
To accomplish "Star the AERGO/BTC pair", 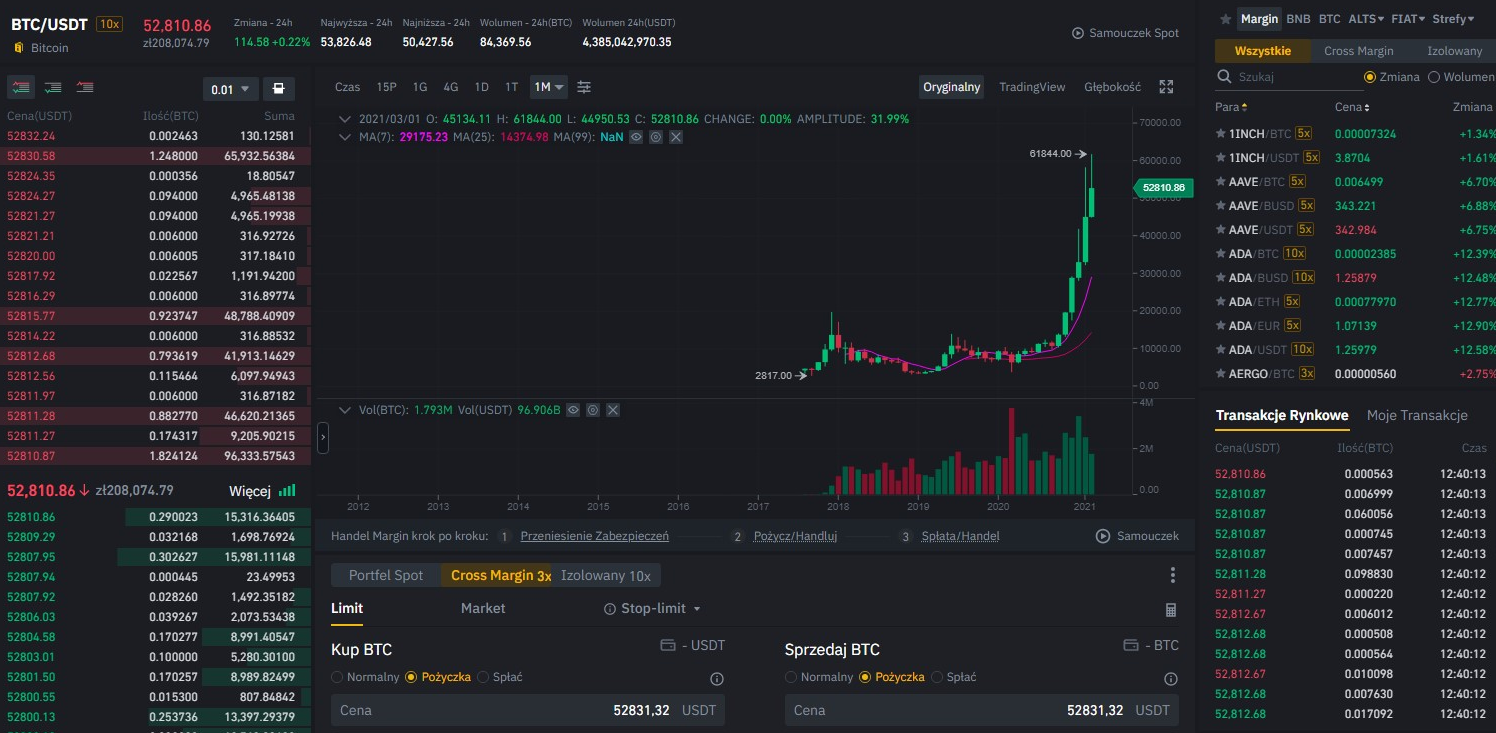I will [x=1220, y=373].
